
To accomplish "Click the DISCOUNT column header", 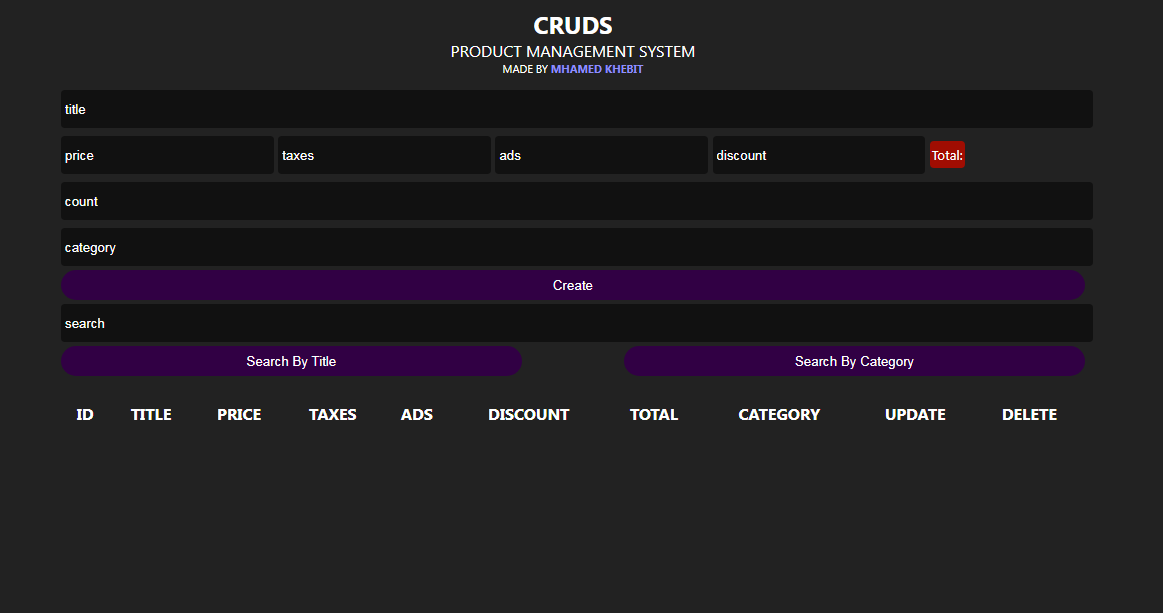I will point(528,415).
